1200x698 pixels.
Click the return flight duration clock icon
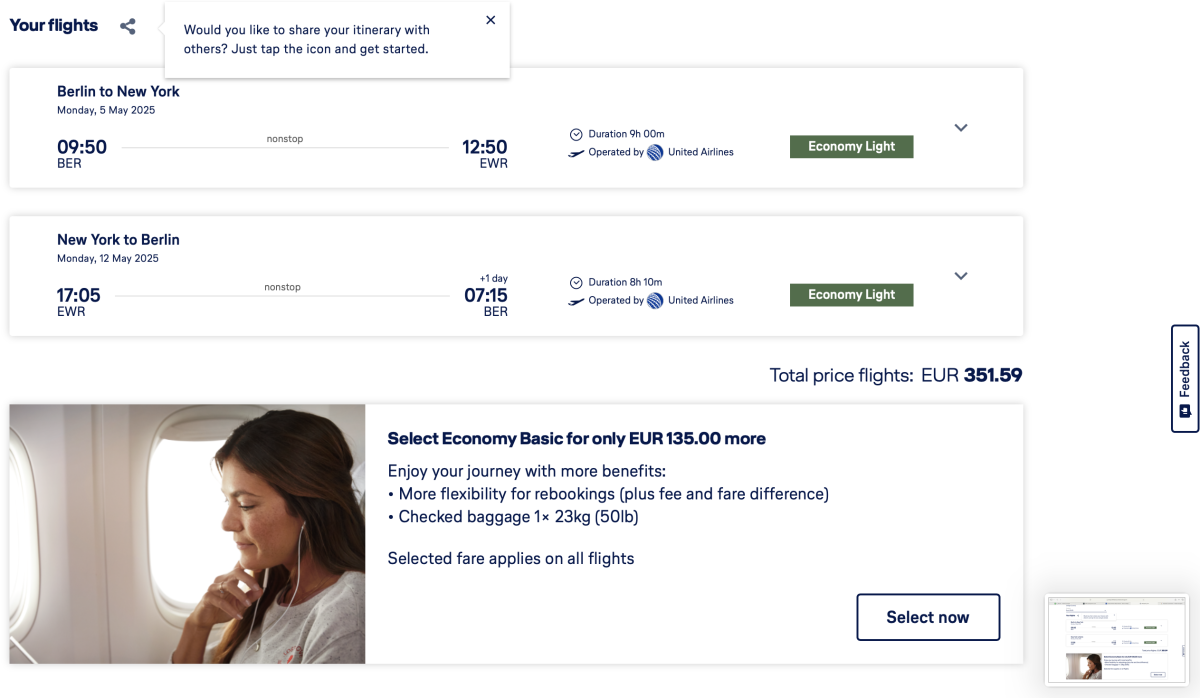pos(576,282)
